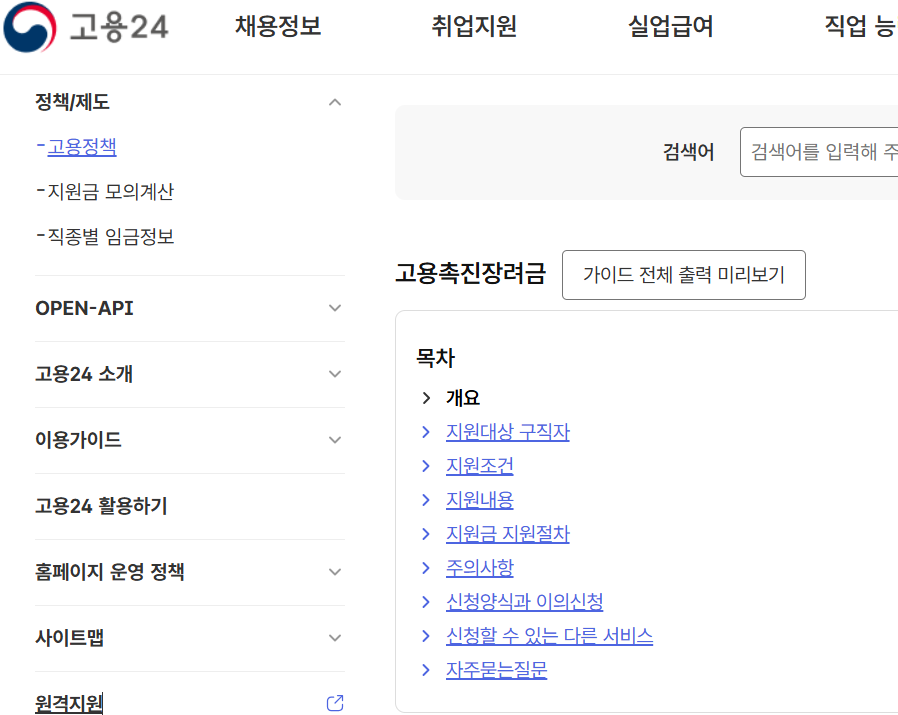
Task: Expand the 사이트맵 section
Action: click(335, 637)
